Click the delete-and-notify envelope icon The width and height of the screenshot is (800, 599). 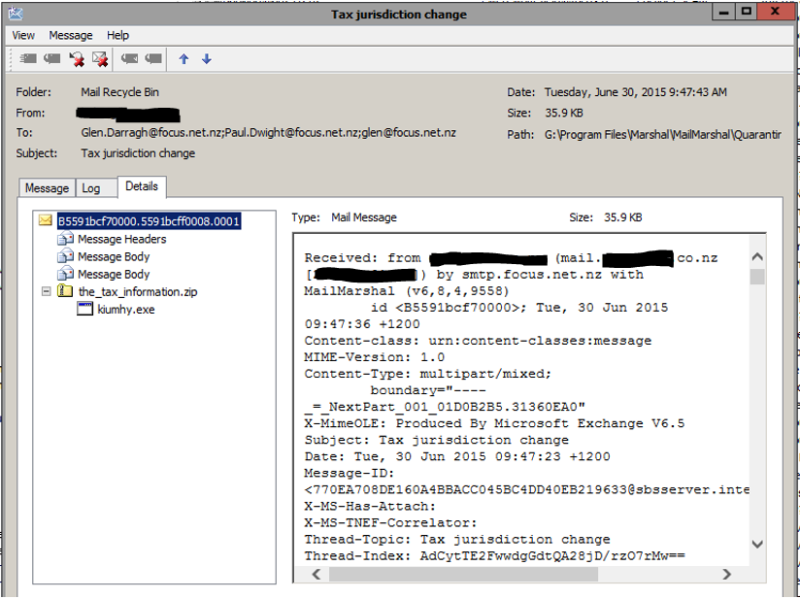click(99, 58)
